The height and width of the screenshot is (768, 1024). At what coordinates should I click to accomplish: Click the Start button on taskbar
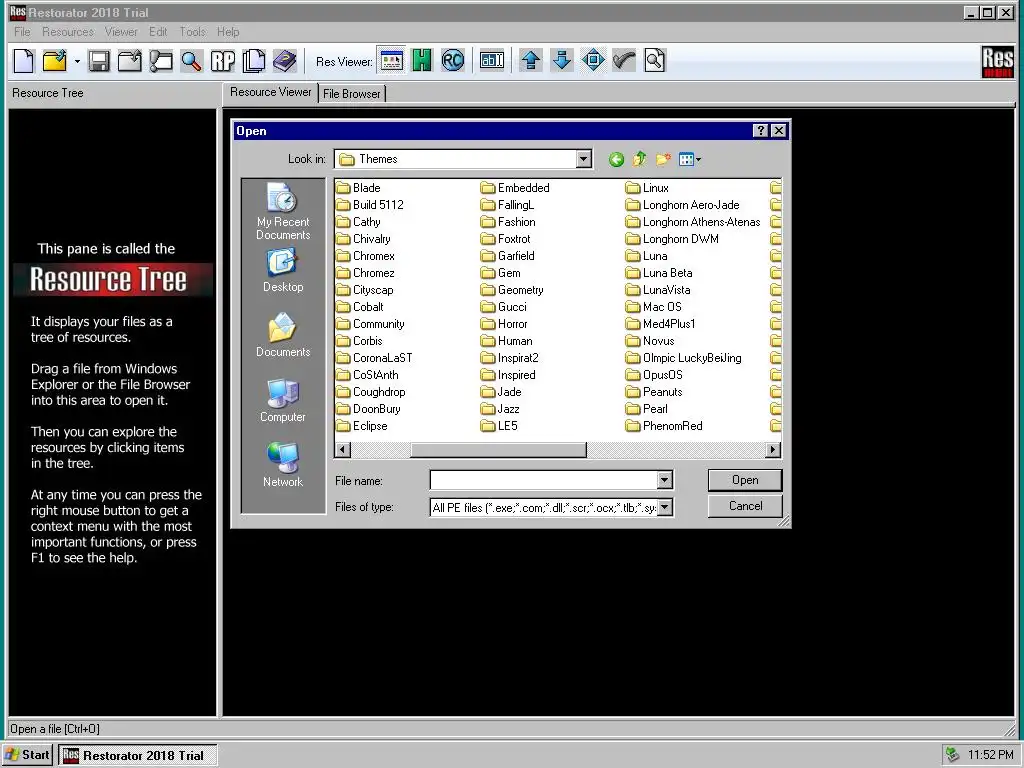27,755
